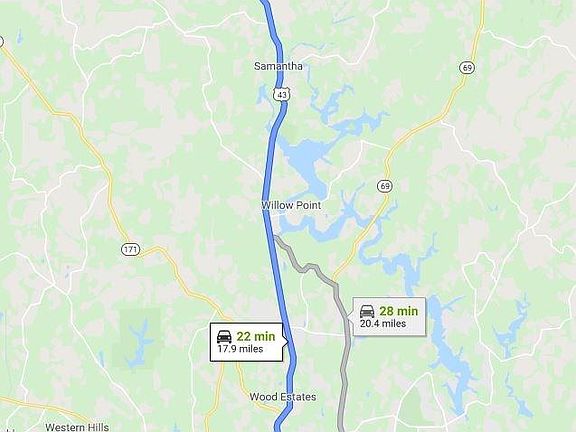576x432 pixels.
Task: Click the upper Route 69 shield
Action: pos(467,68)
